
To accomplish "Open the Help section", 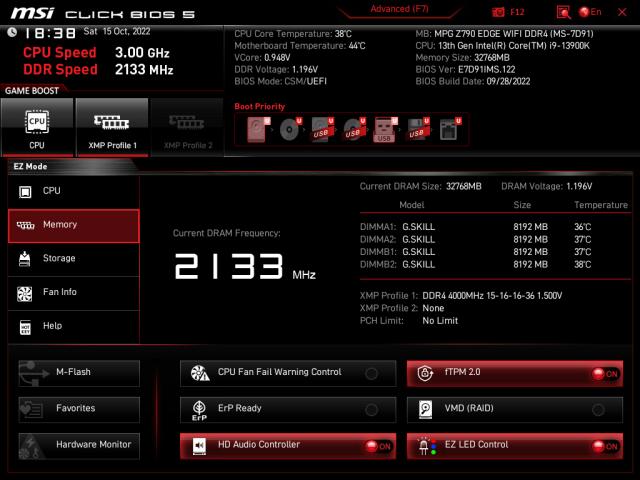I will [74, 327].
